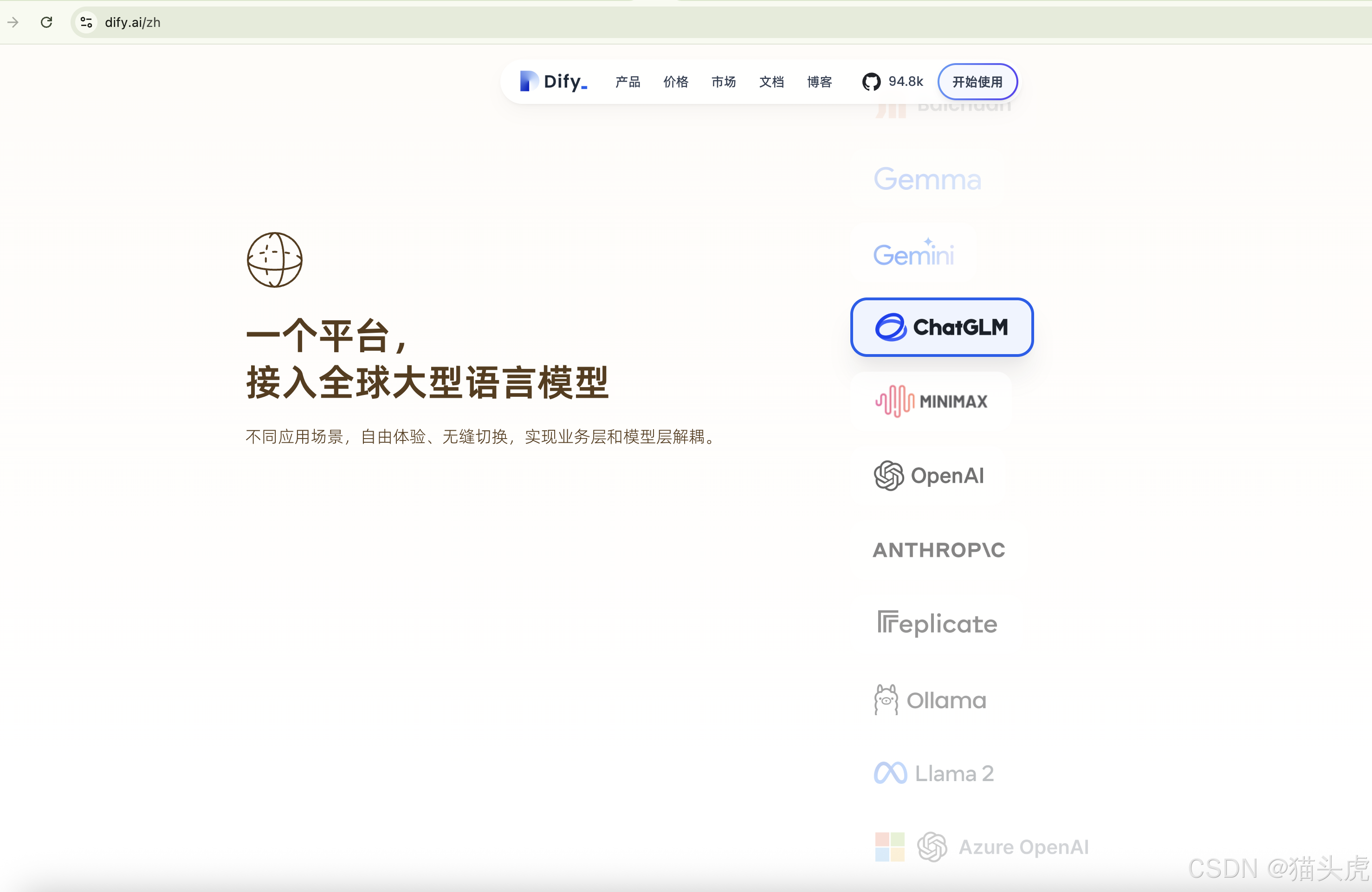
Task: Choose the Llama 2 Meta logo
Action: 891,773
